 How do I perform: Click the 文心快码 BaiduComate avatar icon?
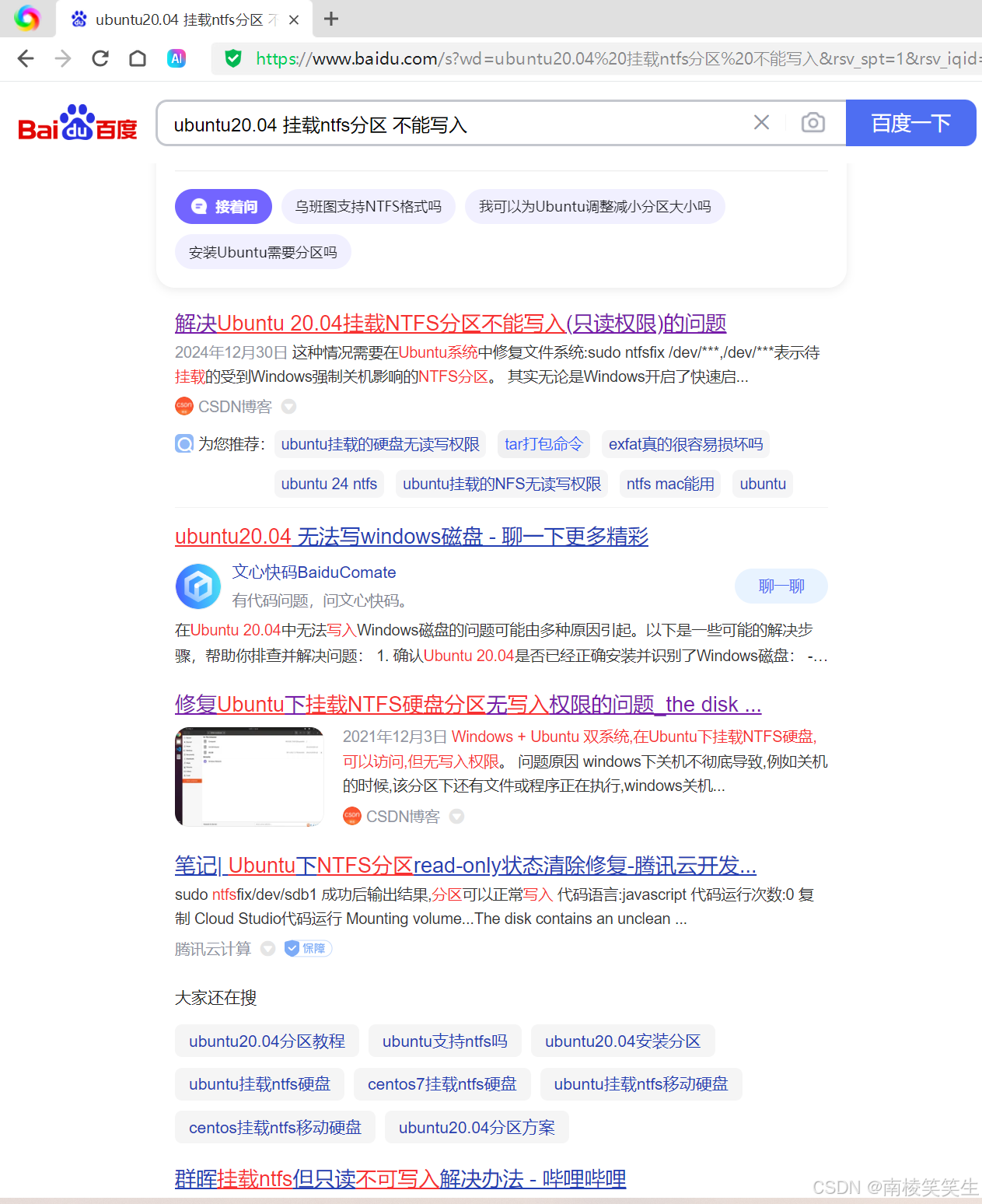[198, 586]
